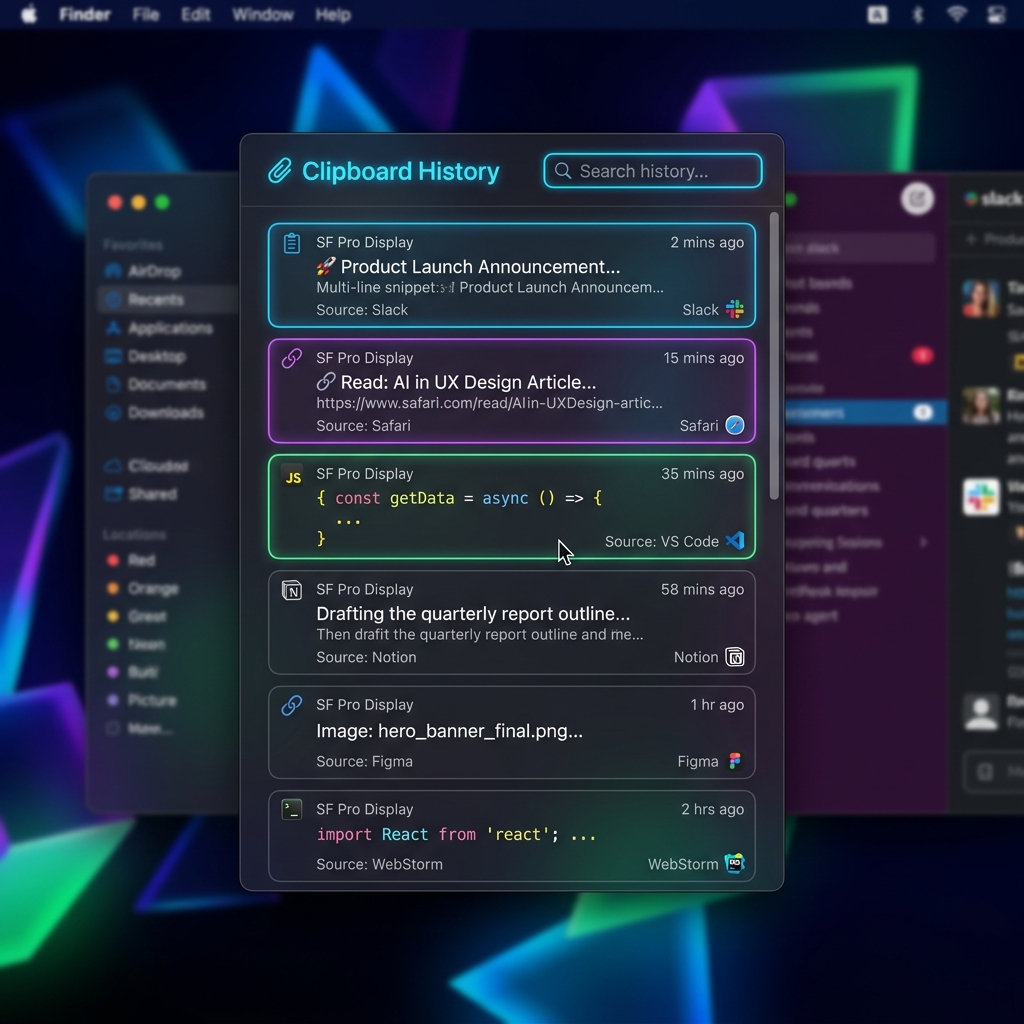Expand the chevron in Slack sidebar
Viewport: 1024px width, 1024px height.
(x=923, y=542)
